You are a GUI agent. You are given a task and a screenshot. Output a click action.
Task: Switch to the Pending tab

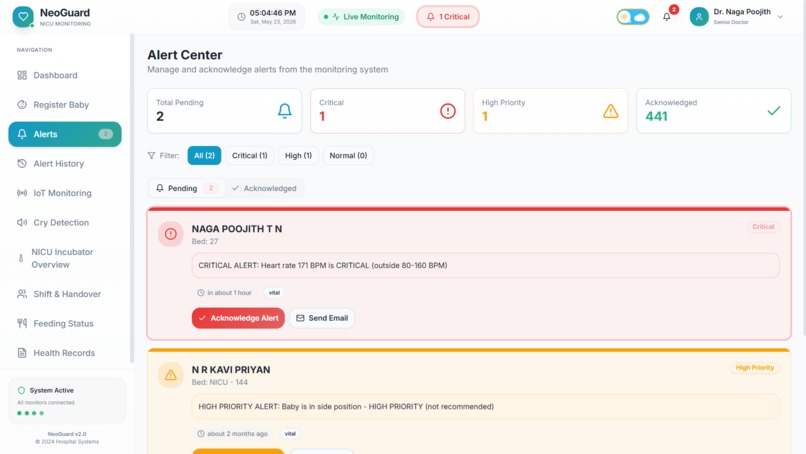[x=187, y=188]
